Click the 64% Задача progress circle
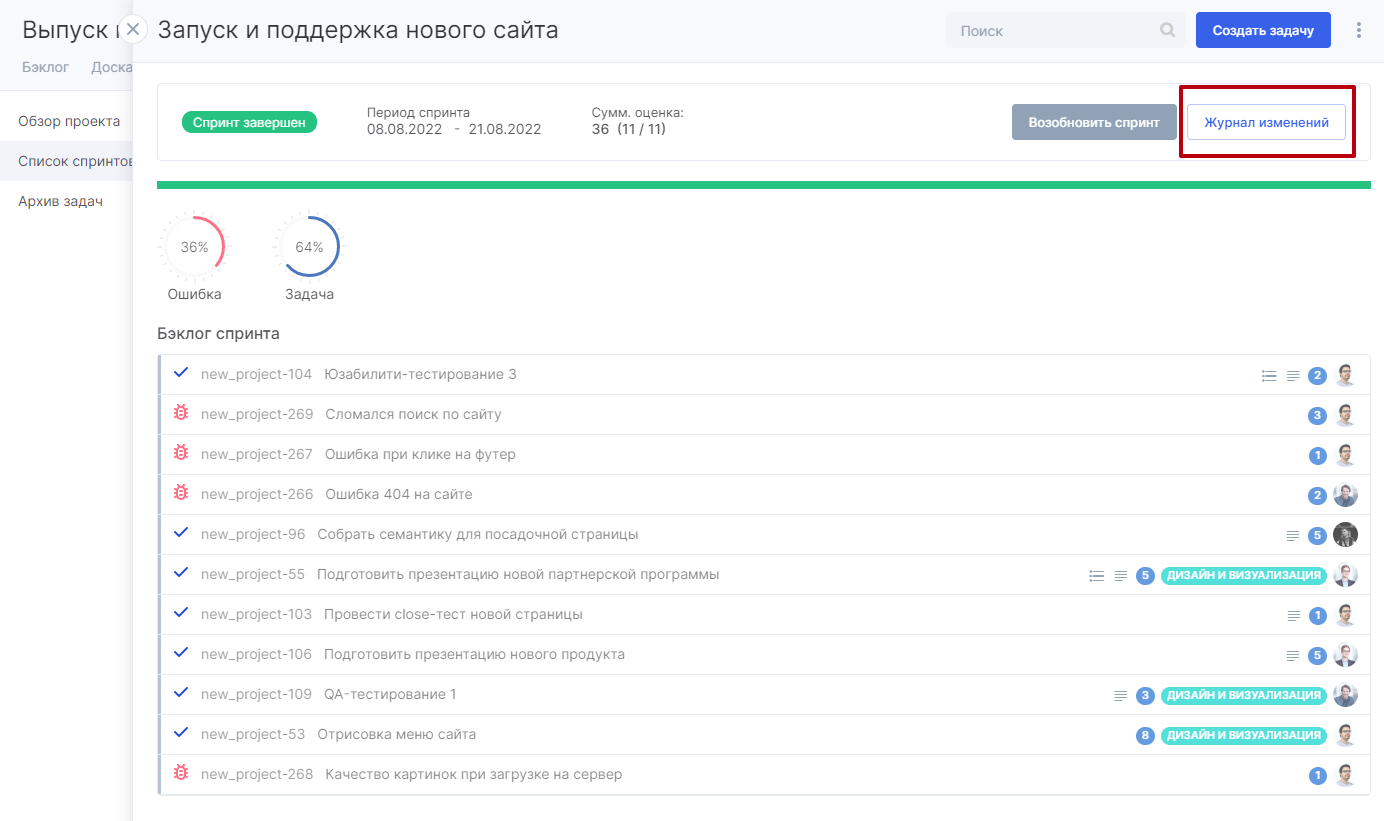1384x821 pixels. (x=309, y=247)
